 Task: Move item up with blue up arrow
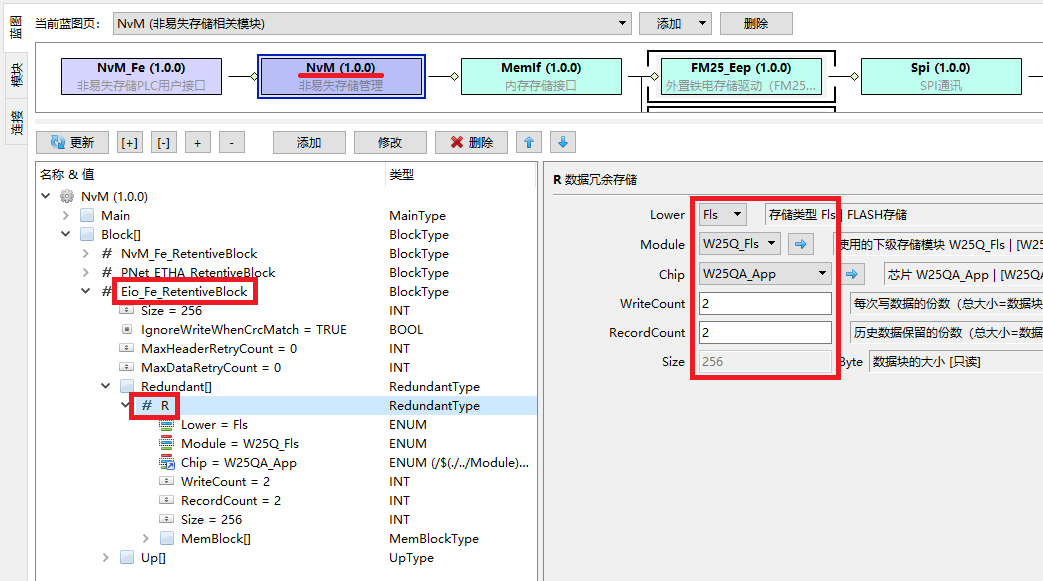click(529, 143)
